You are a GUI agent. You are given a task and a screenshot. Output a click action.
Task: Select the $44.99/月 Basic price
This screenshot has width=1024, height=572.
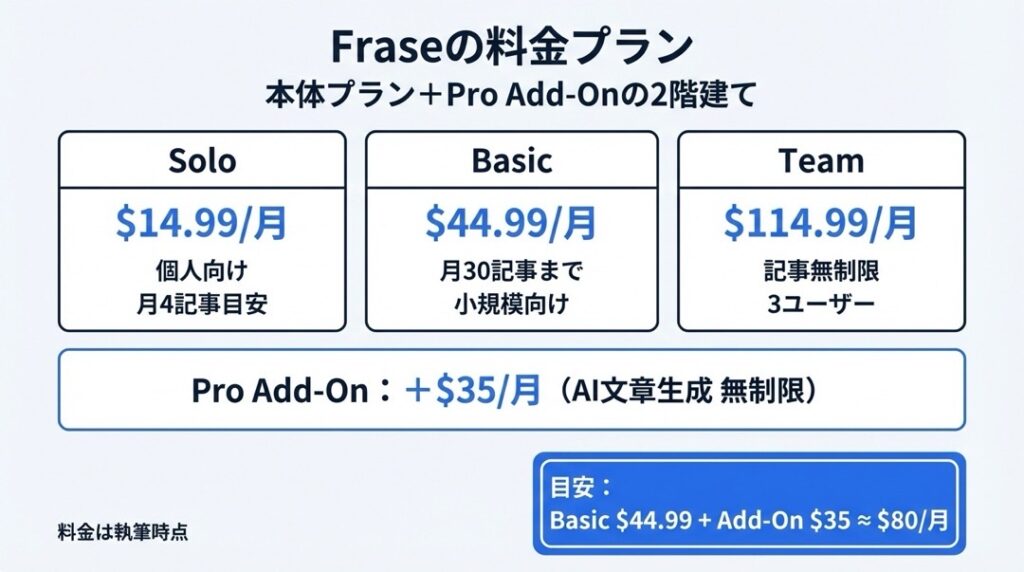pyautogui.click(x=512, y=223)
